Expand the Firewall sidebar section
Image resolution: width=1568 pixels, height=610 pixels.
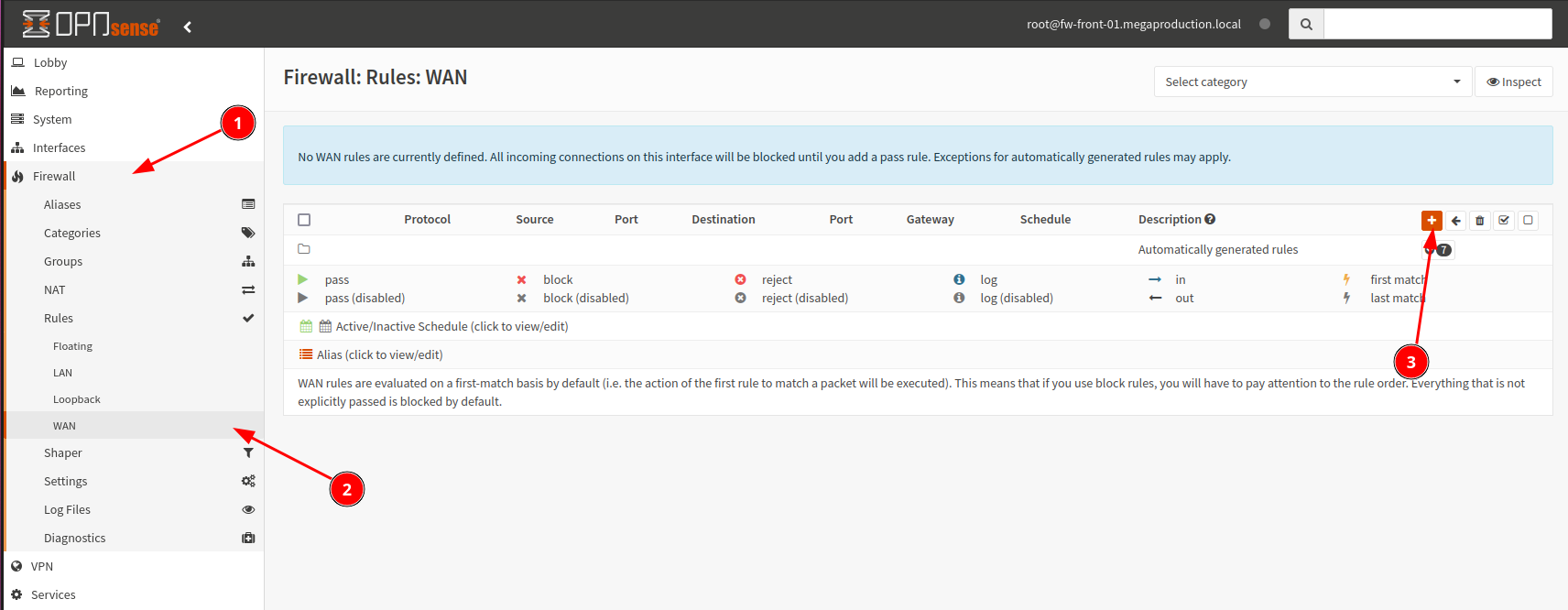54,176
